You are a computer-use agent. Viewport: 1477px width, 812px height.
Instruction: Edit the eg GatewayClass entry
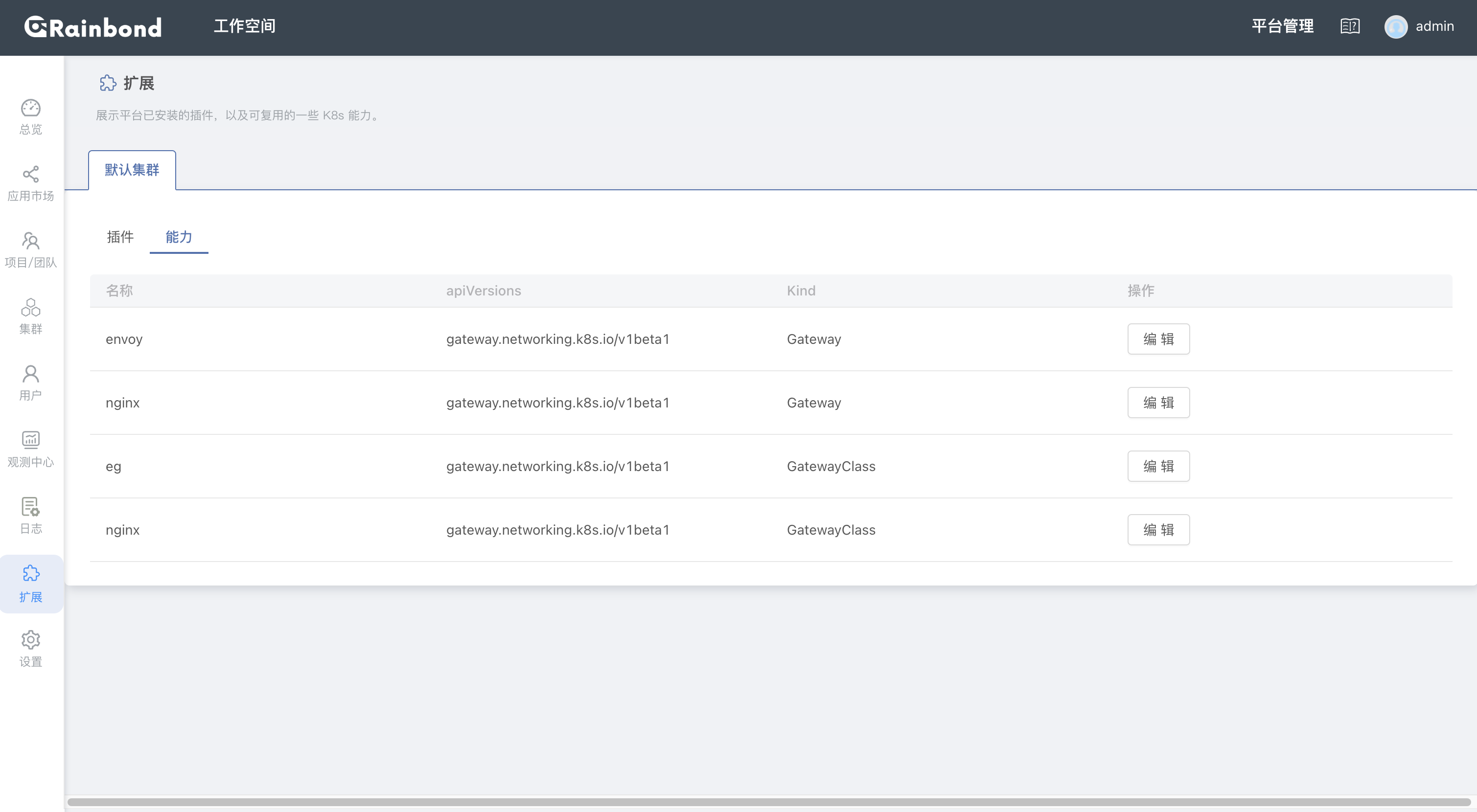point(1158,466)
